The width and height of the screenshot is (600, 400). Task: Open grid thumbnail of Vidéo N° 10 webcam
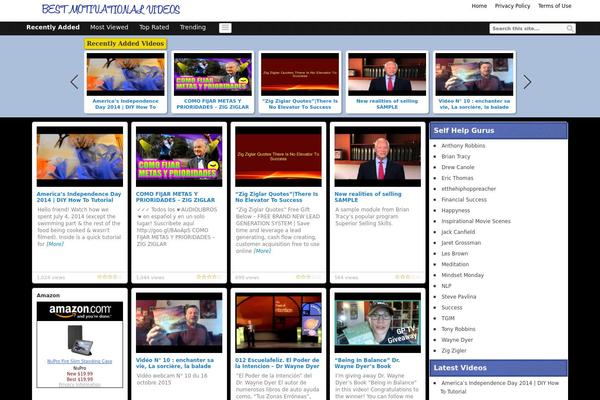pos(179,323)
